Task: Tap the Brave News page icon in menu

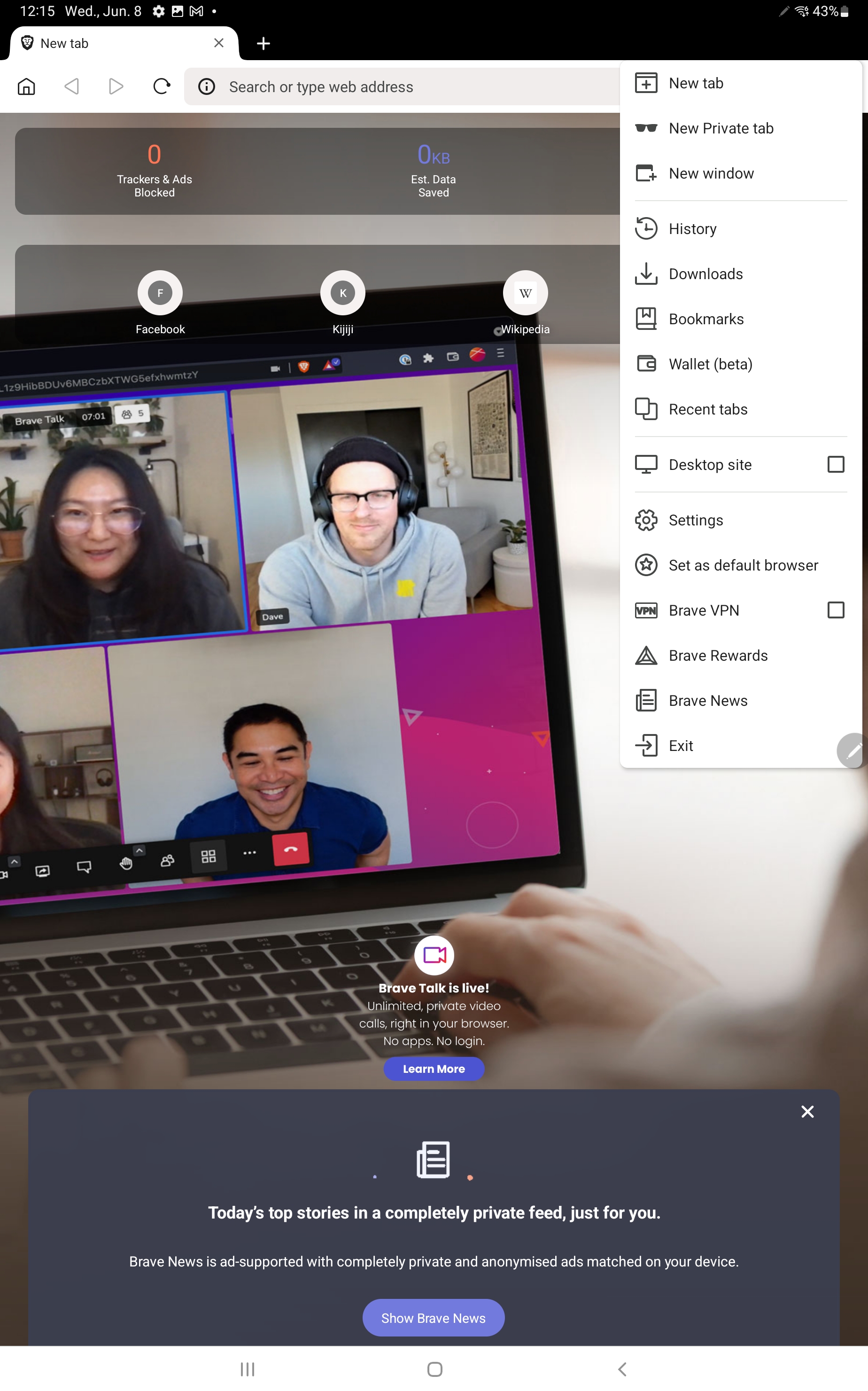Action: click(646, 701)
